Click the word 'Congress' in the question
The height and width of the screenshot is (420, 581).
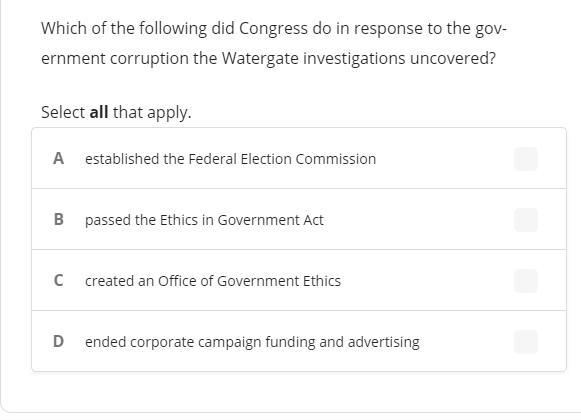point(273,29)
